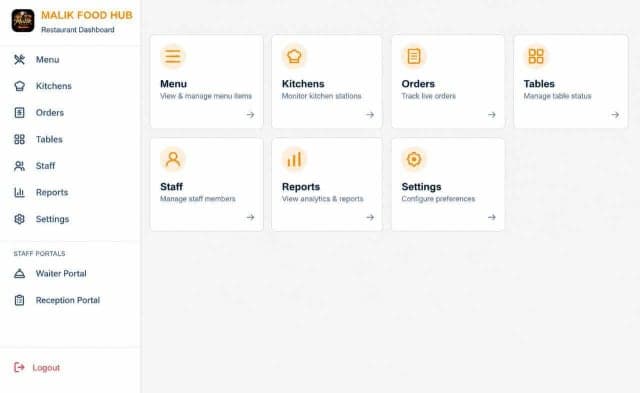The image size is (640, 393).
Task: Click the Kitchens card title
Action: pos(303,84)
